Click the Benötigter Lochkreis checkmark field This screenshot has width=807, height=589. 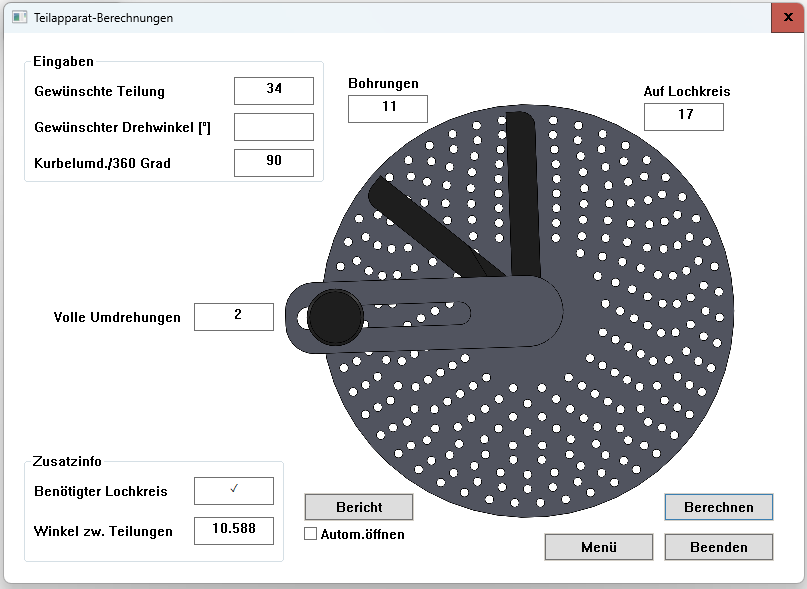pos(233,491)
